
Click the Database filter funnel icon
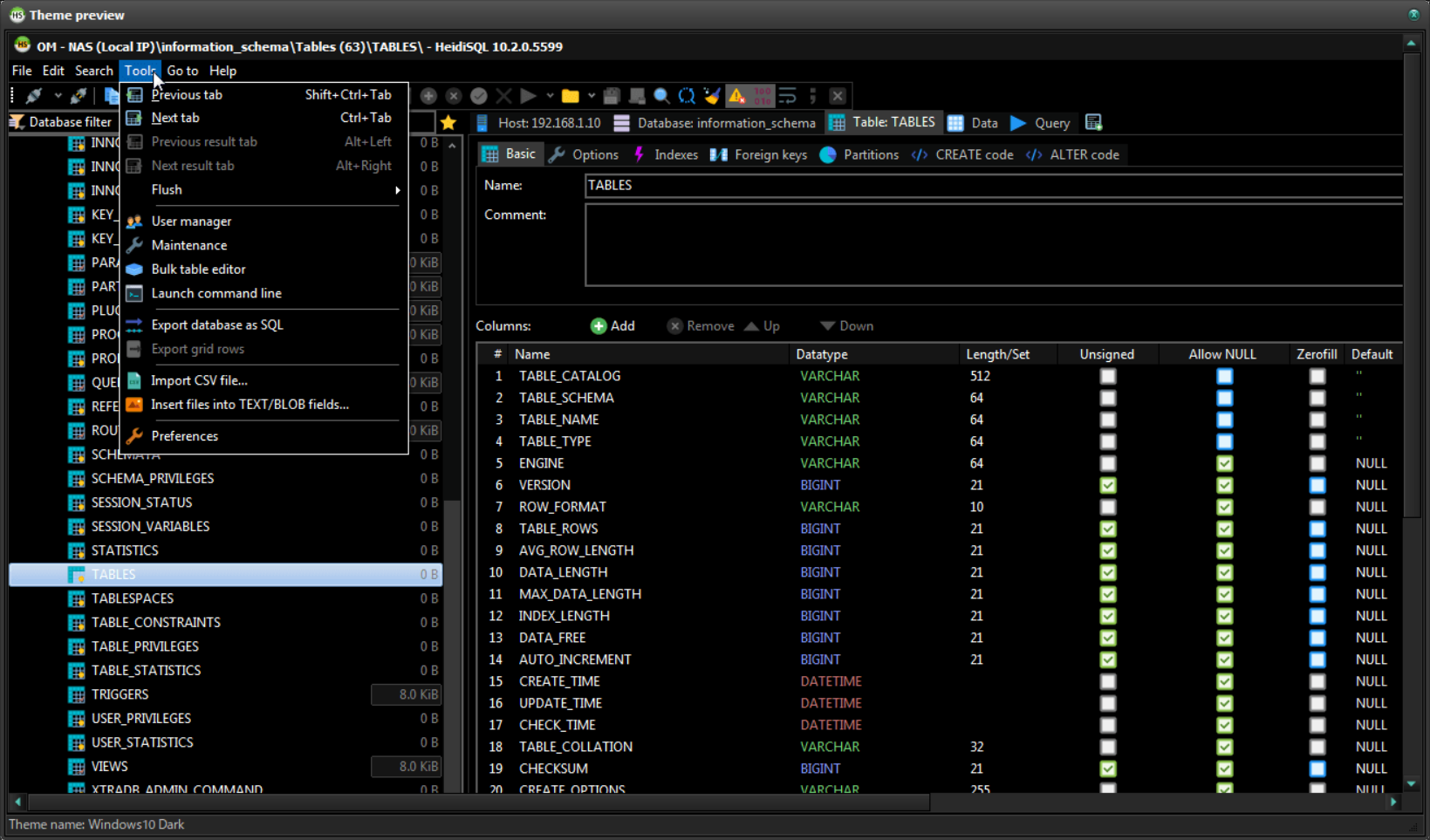tap(17, 122)
